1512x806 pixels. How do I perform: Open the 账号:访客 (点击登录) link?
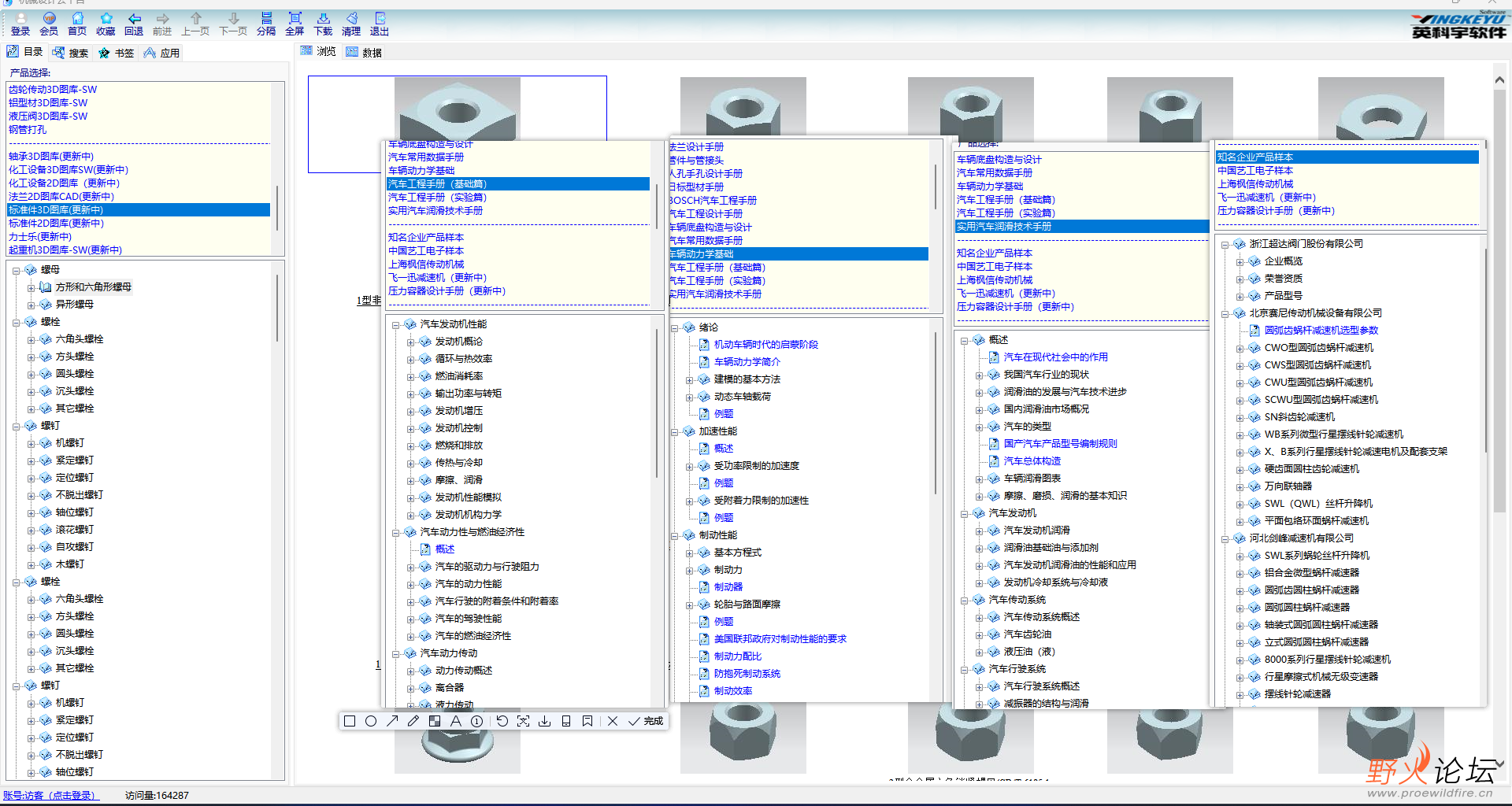(x=50, y=796)
